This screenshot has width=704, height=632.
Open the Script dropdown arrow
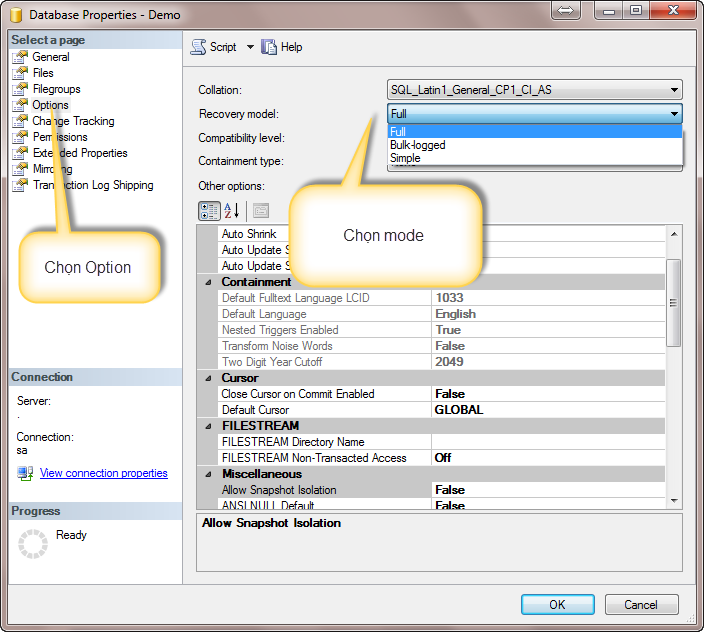(x=250, y=47)
